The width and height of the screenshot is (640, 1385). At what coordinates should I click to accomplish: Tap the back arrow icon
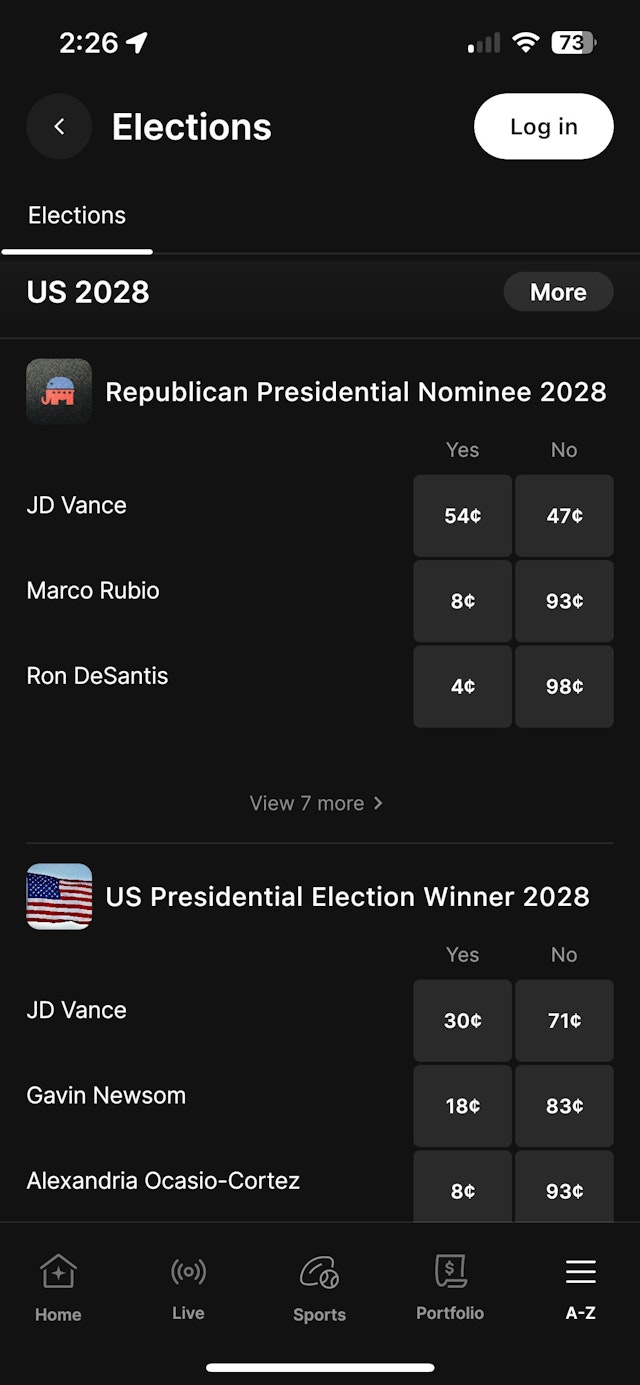(59, 127)
